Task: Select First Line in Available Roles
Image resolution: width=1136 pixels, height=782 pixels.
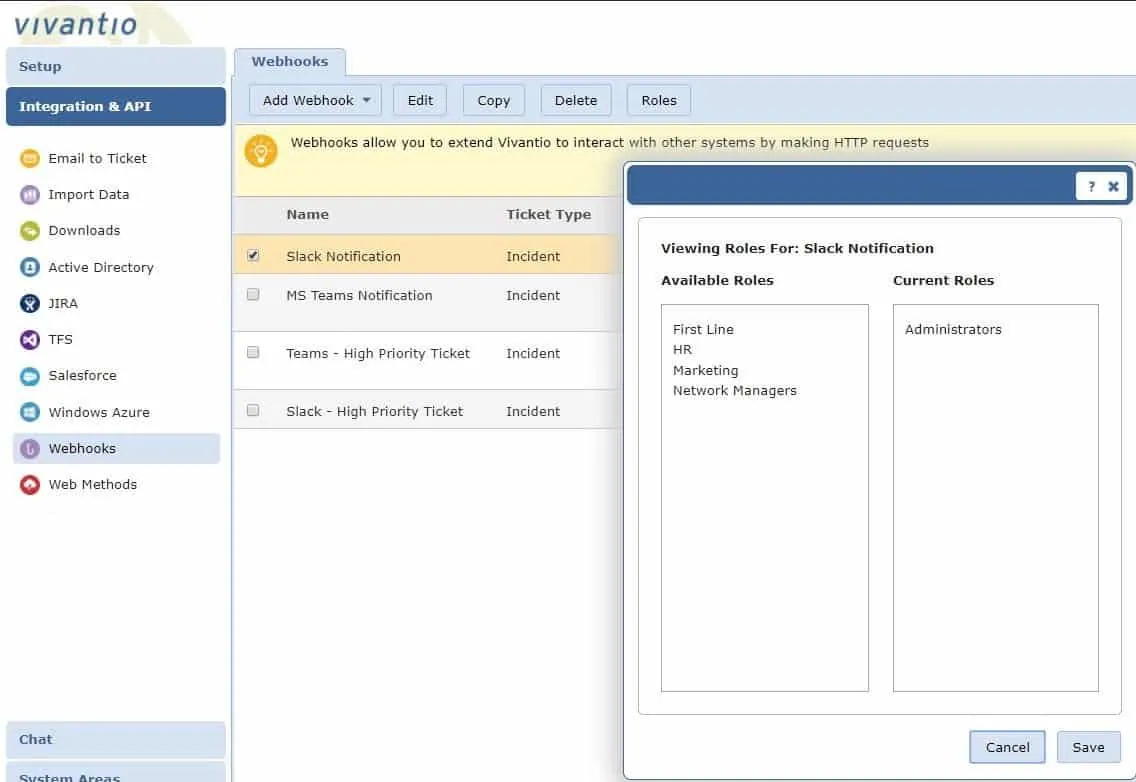Action: pyautogui.click(x=703, y=329)
